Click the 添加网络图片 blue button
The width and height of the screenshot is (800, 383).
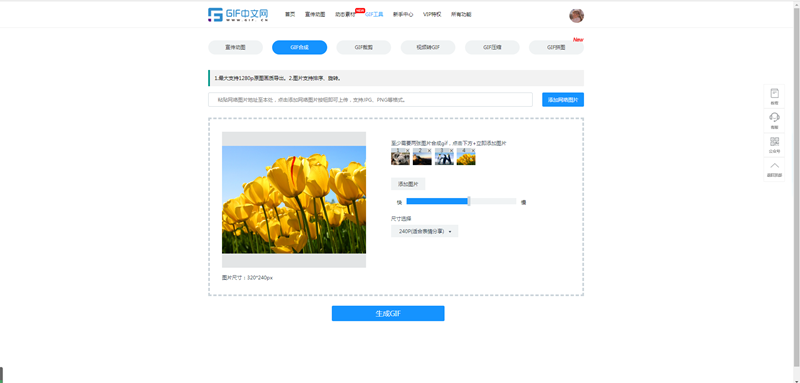[563, 100]
